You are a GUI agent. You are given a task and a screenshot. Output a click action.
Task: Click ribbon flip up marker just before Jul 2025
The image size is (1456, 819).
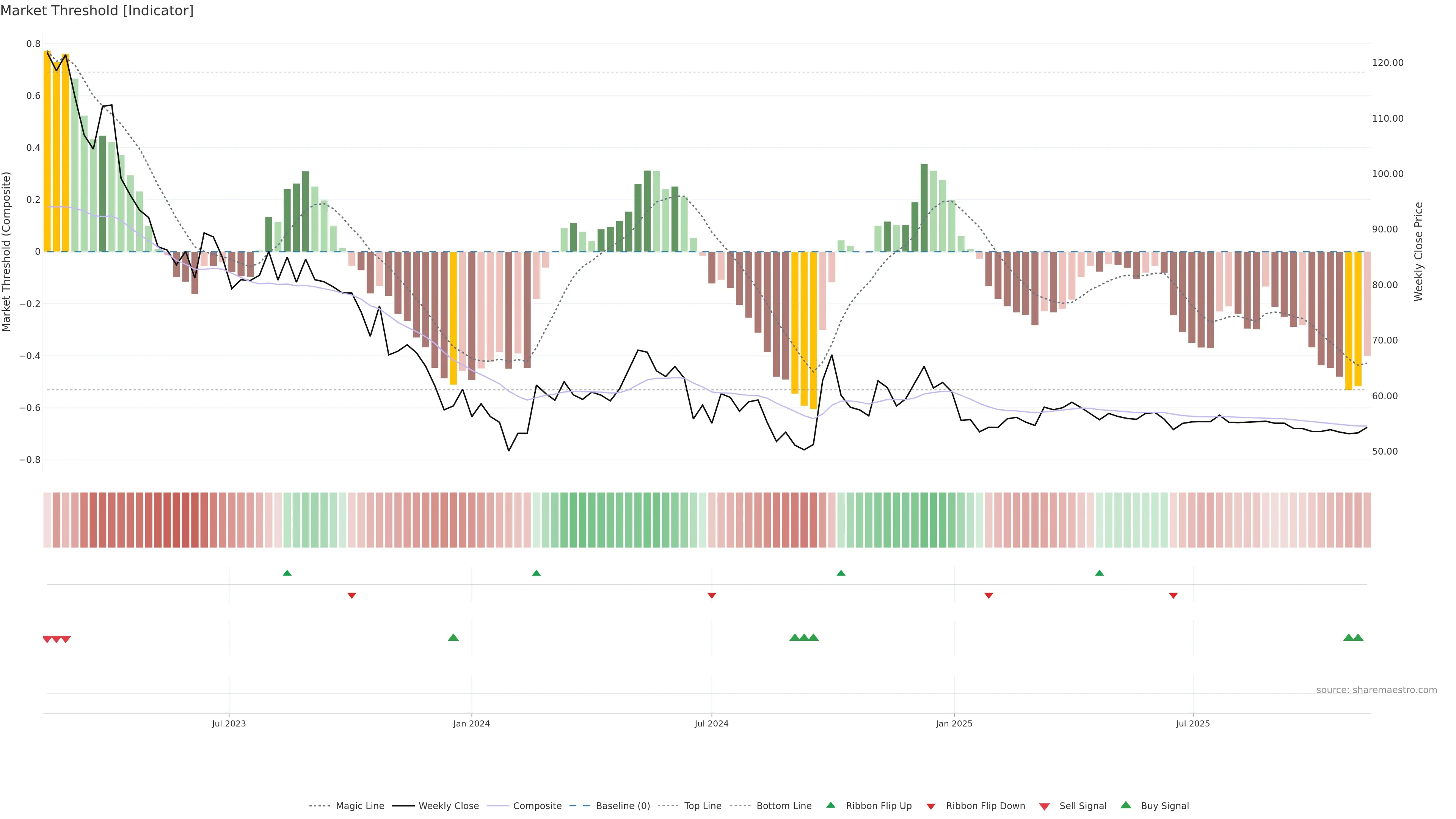(1099, 573)
